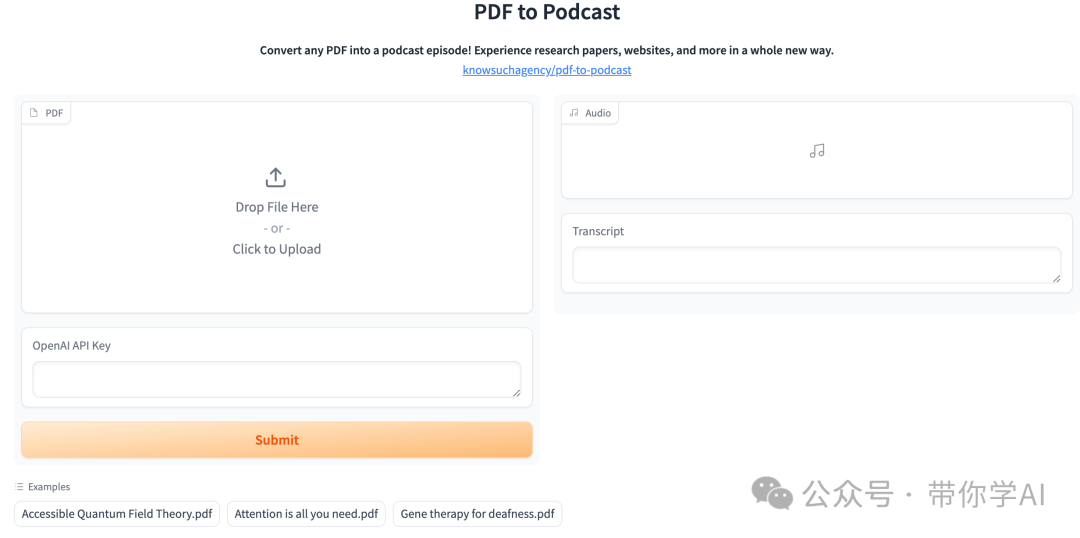This screenshot has height=538, width=1080.
Task: Click the PDF to Podcast heading
Action: 547,12
